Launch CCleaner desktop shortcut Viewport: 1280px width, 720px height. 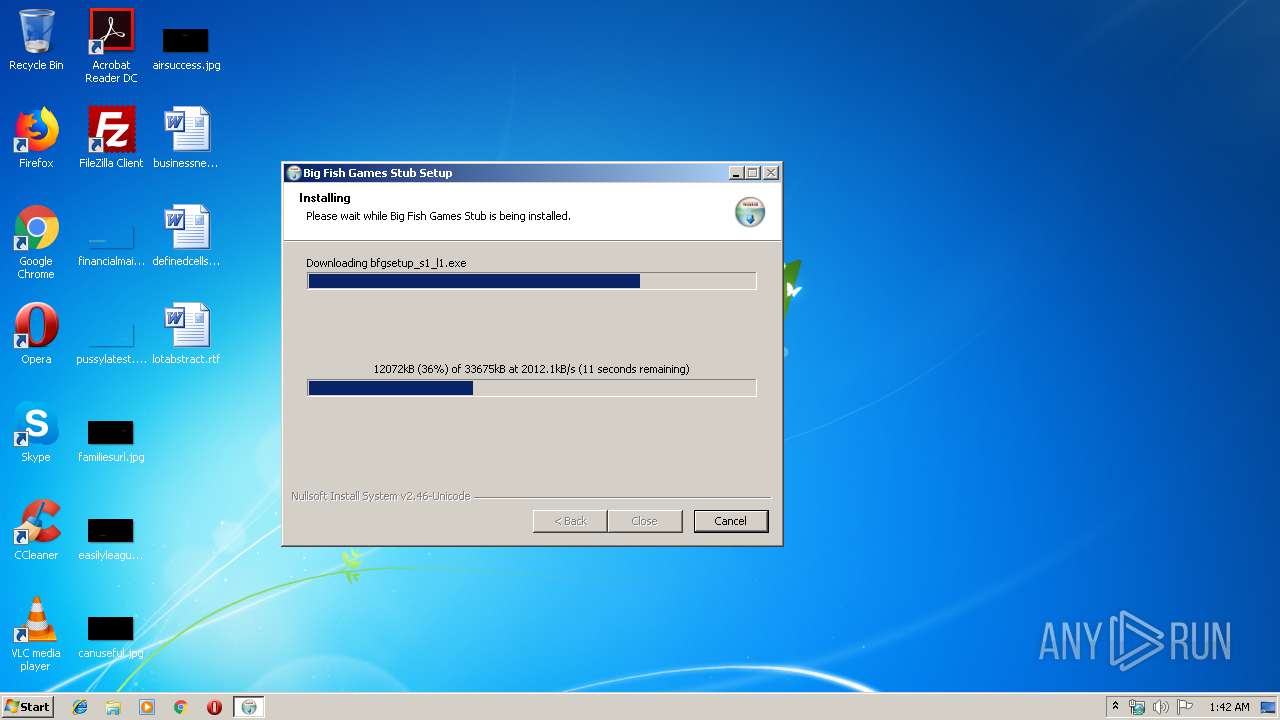pyautogui.click(x=36, y=530)
